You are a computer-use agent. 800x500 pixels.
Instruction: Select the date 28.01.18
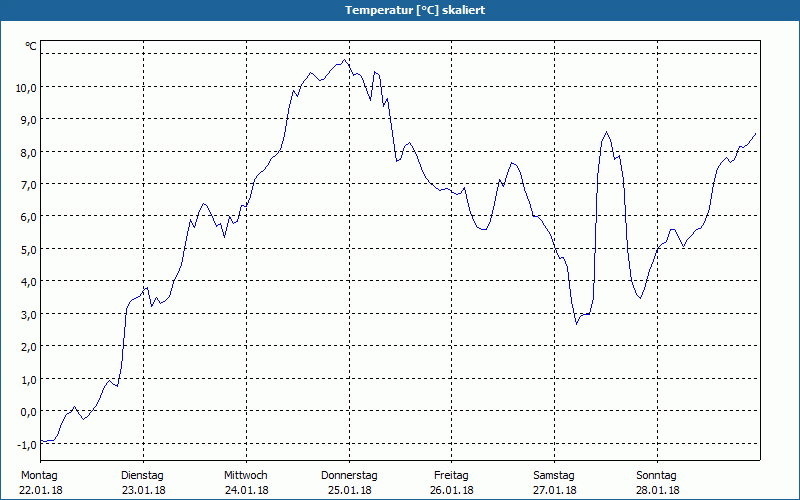point(658,490)
